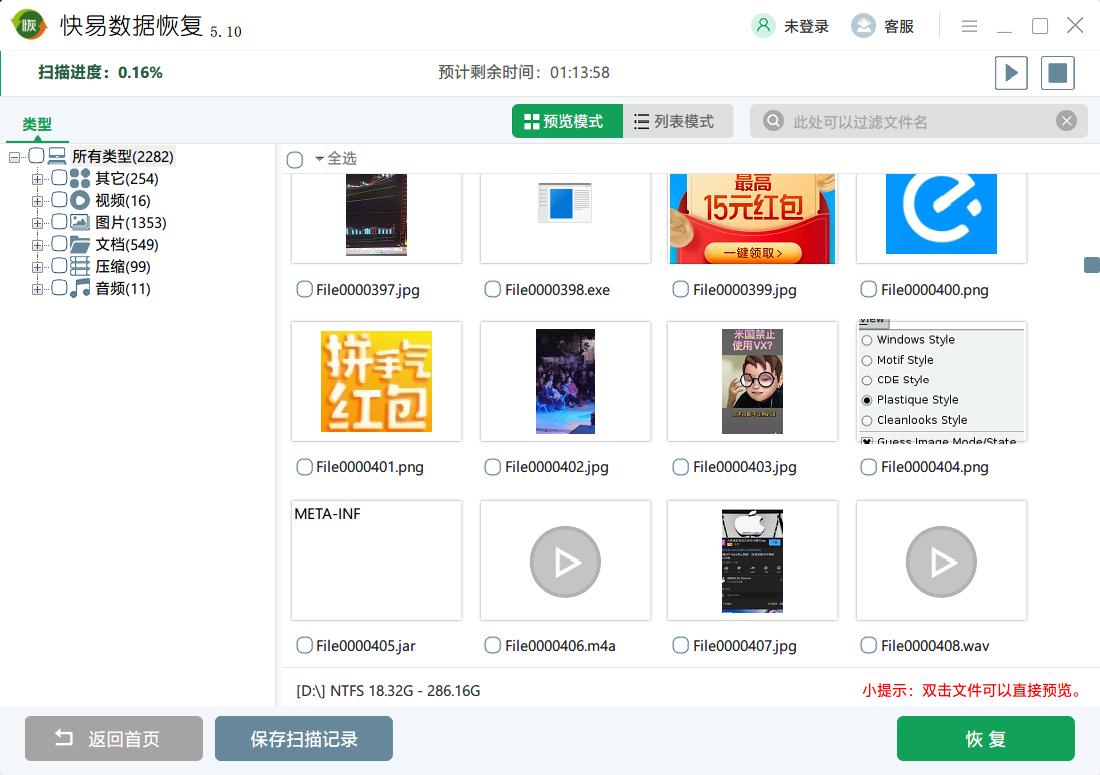This screenshot has width=1100, height=775.
Task: Click the 图片 category icon
Action: click(80, 222)
